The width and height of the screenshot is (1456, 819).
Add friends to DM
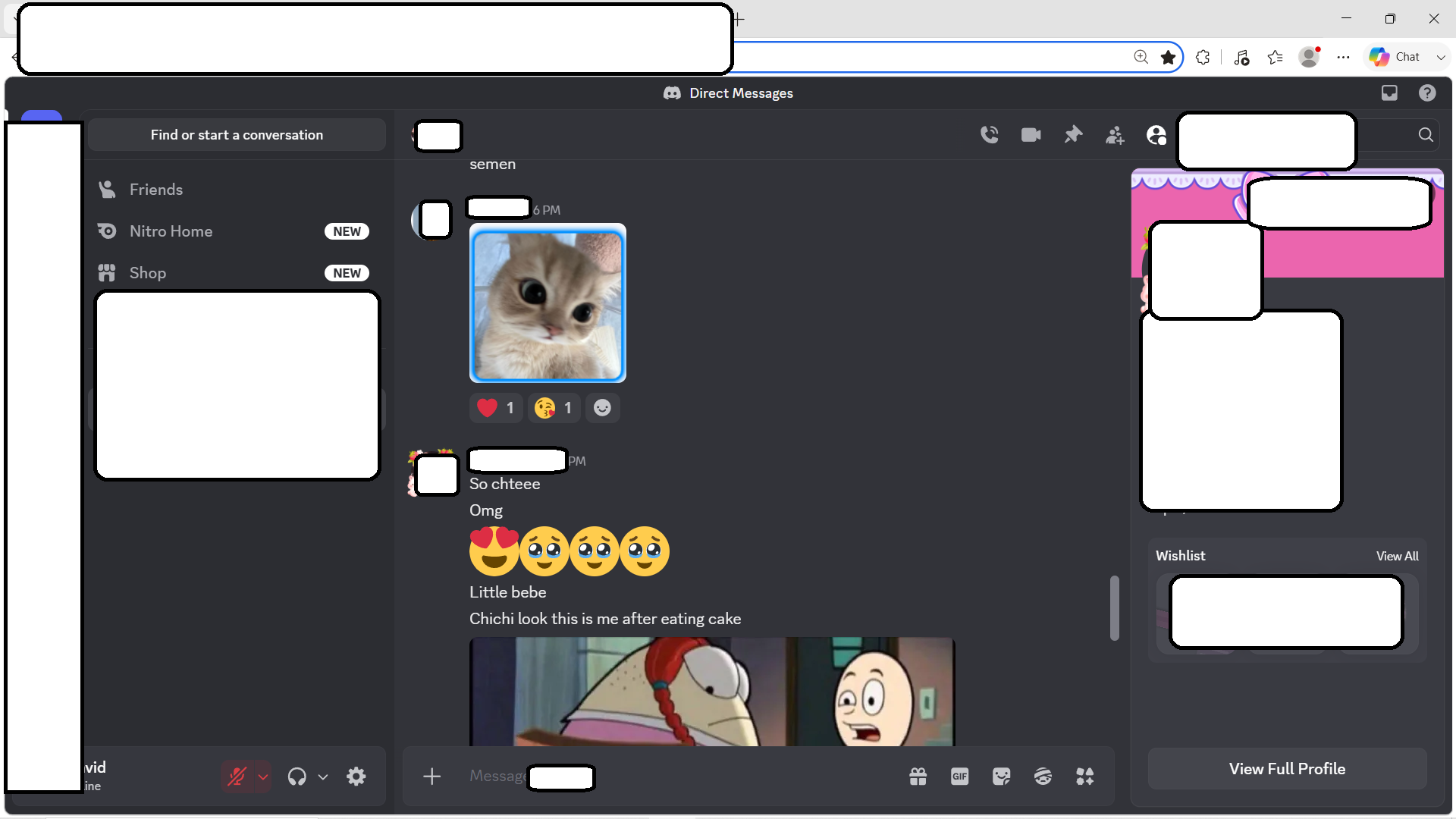coord(1115,135)
